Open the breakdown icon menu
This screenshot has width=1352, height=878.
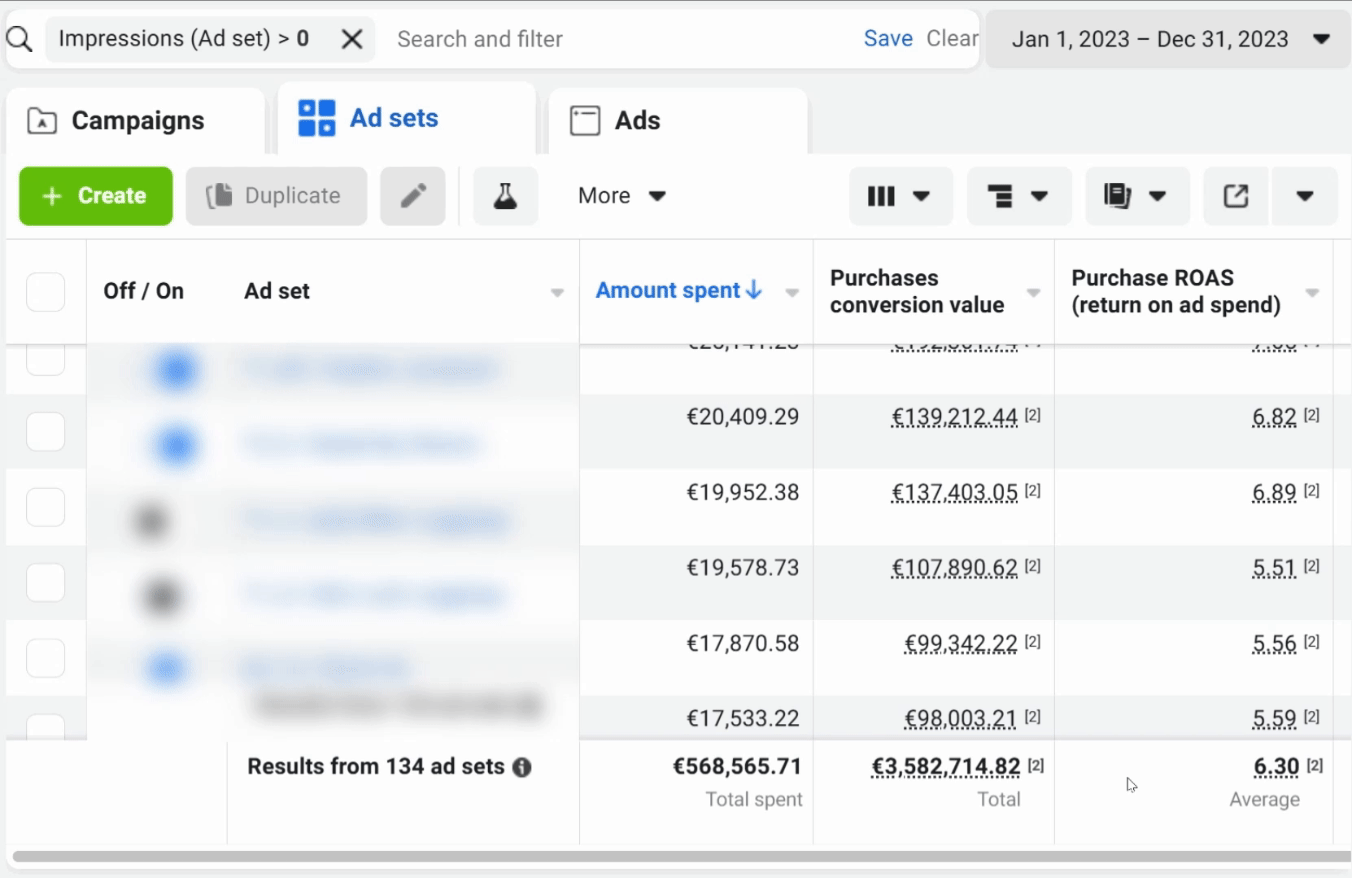(1018, 196)
